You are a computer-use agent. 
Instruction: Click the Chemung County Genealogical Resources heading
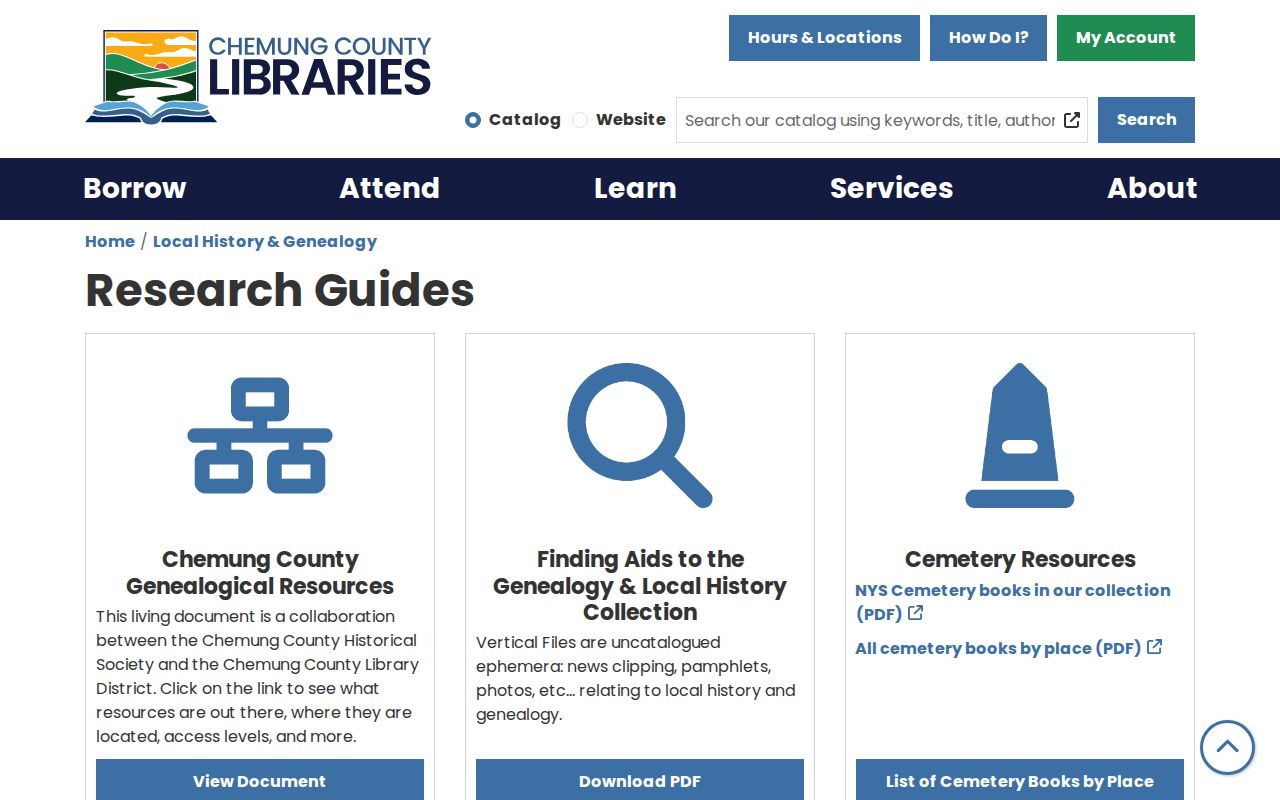[260, 573]
